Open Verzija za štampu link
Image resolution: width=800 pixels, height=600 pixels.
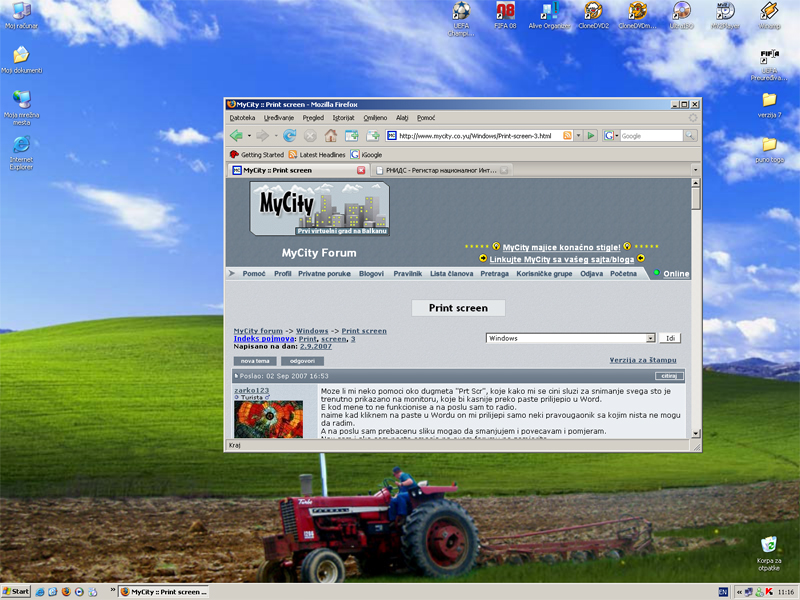pos(643,360)
